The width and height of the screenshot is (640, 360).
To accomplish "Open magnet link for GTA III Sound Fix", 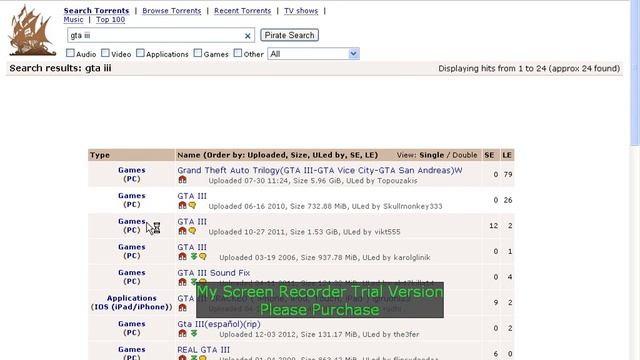I will pyautogui.click(x=182, y=282).
